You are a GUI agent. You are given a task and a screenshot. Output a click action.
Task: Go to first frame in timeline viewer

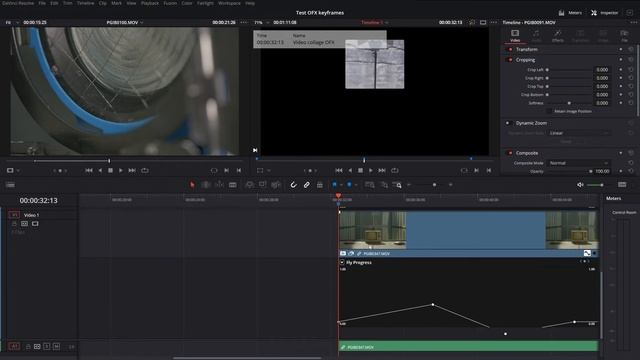coord(338,170)
